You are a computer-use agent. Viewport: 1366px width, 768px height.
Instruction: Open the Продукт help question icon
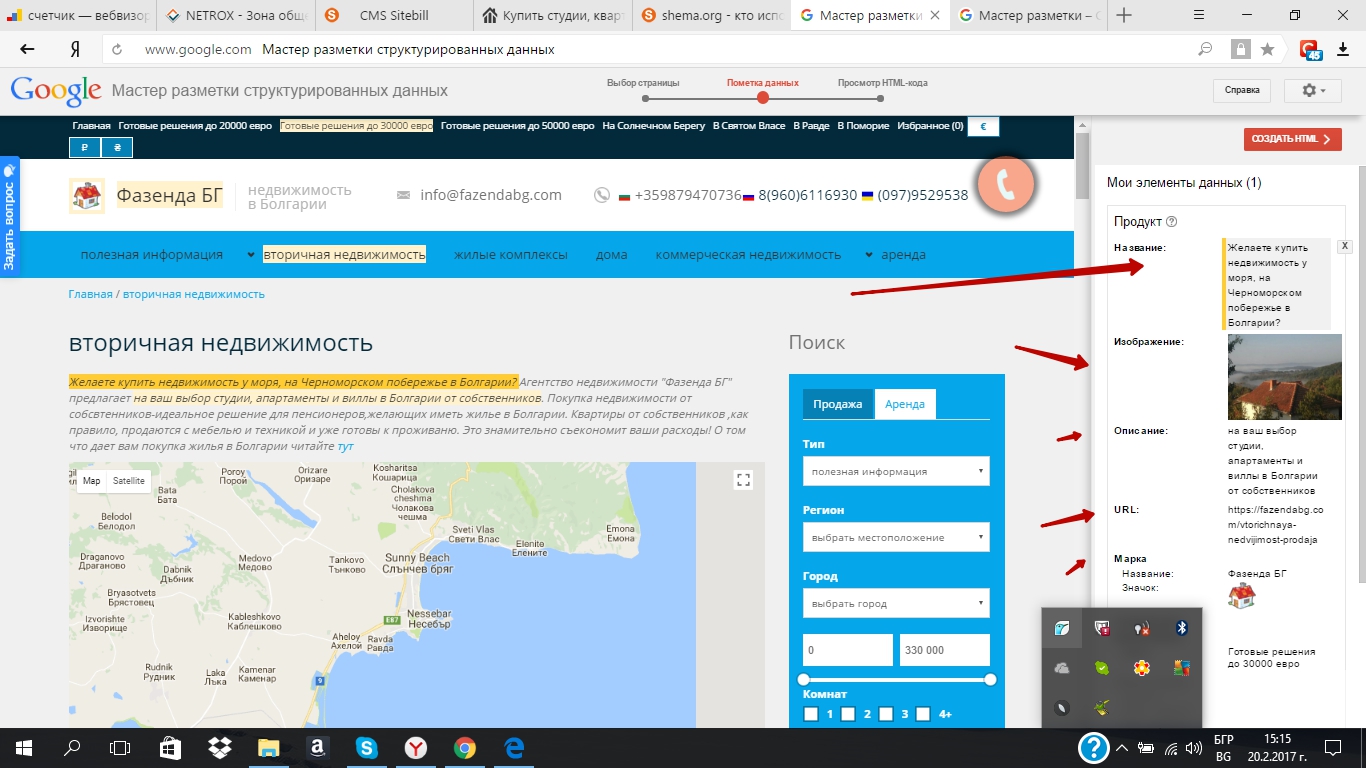[x=1172, y=222]
